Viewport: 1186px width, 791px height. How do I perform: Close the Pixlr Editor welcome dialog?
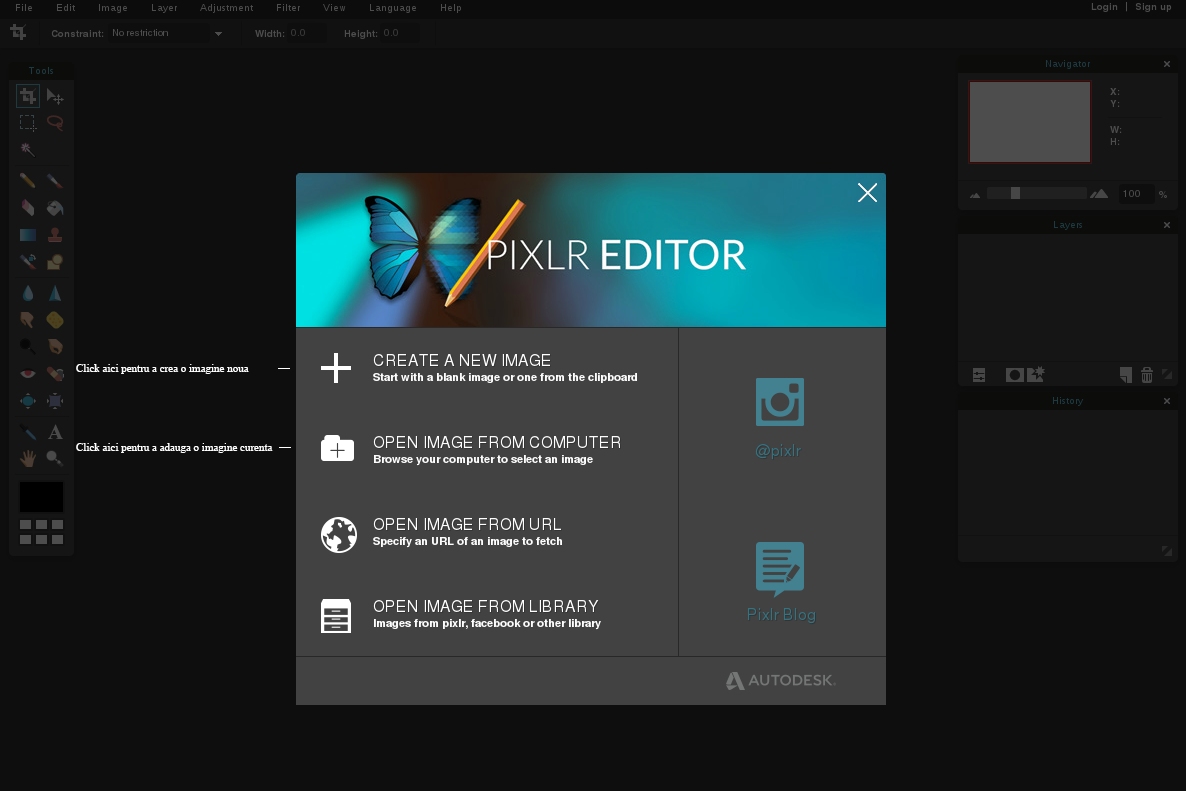point(868,193)
